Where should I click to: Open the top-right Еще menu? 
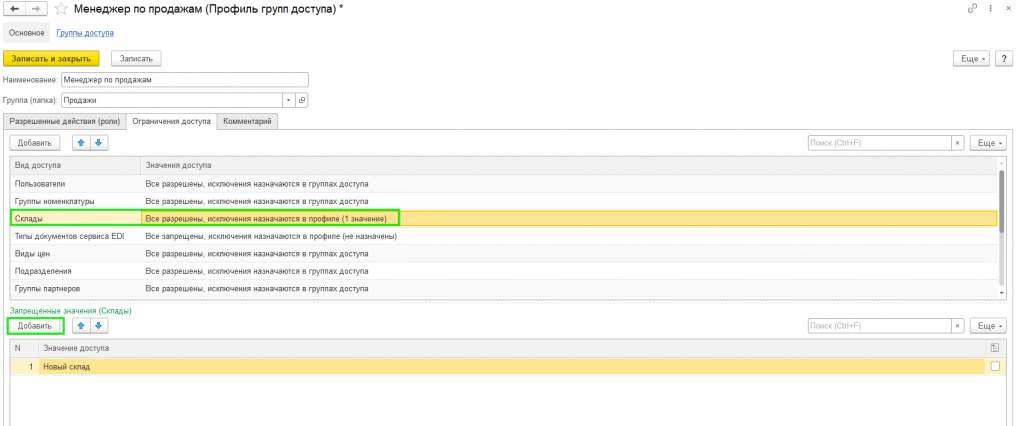[972, 59]
